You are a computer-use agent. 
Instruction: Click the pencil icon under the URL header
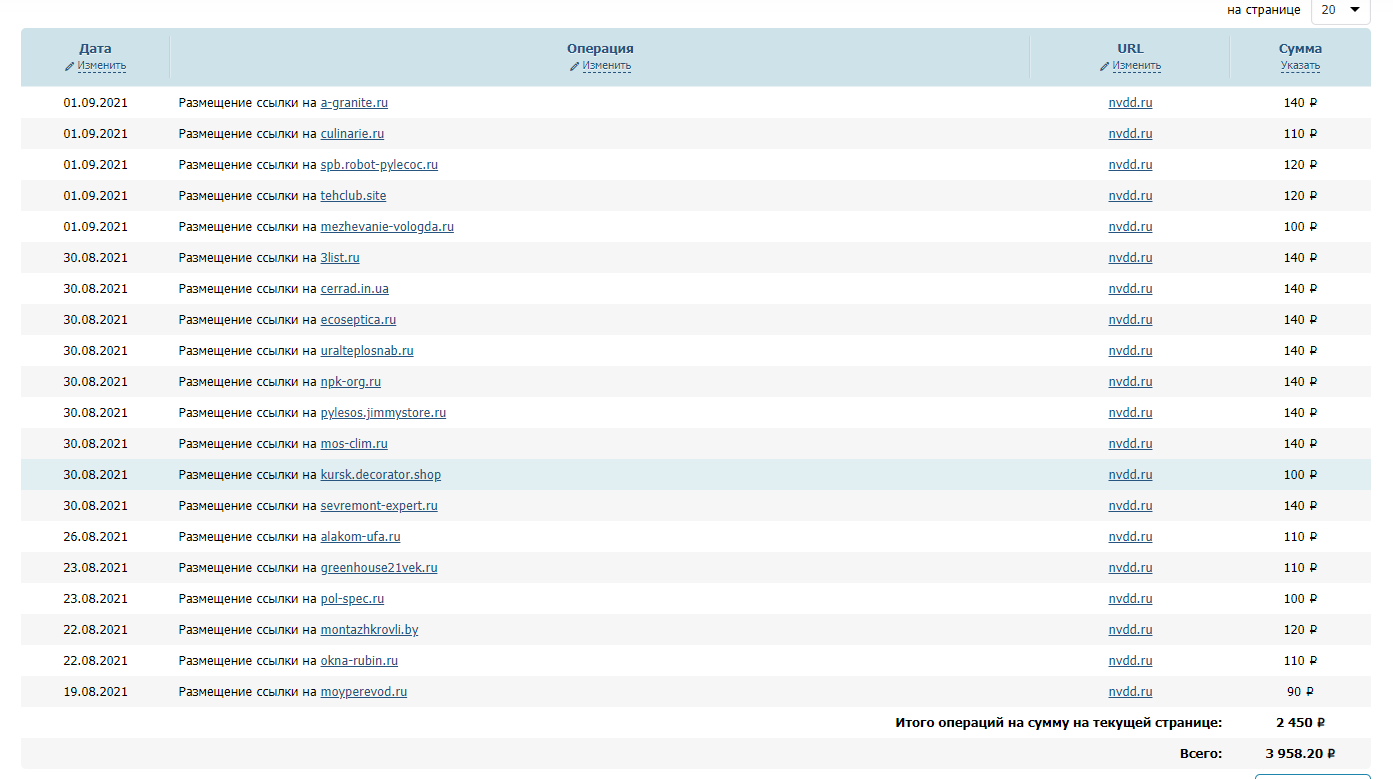(1105, 66)
